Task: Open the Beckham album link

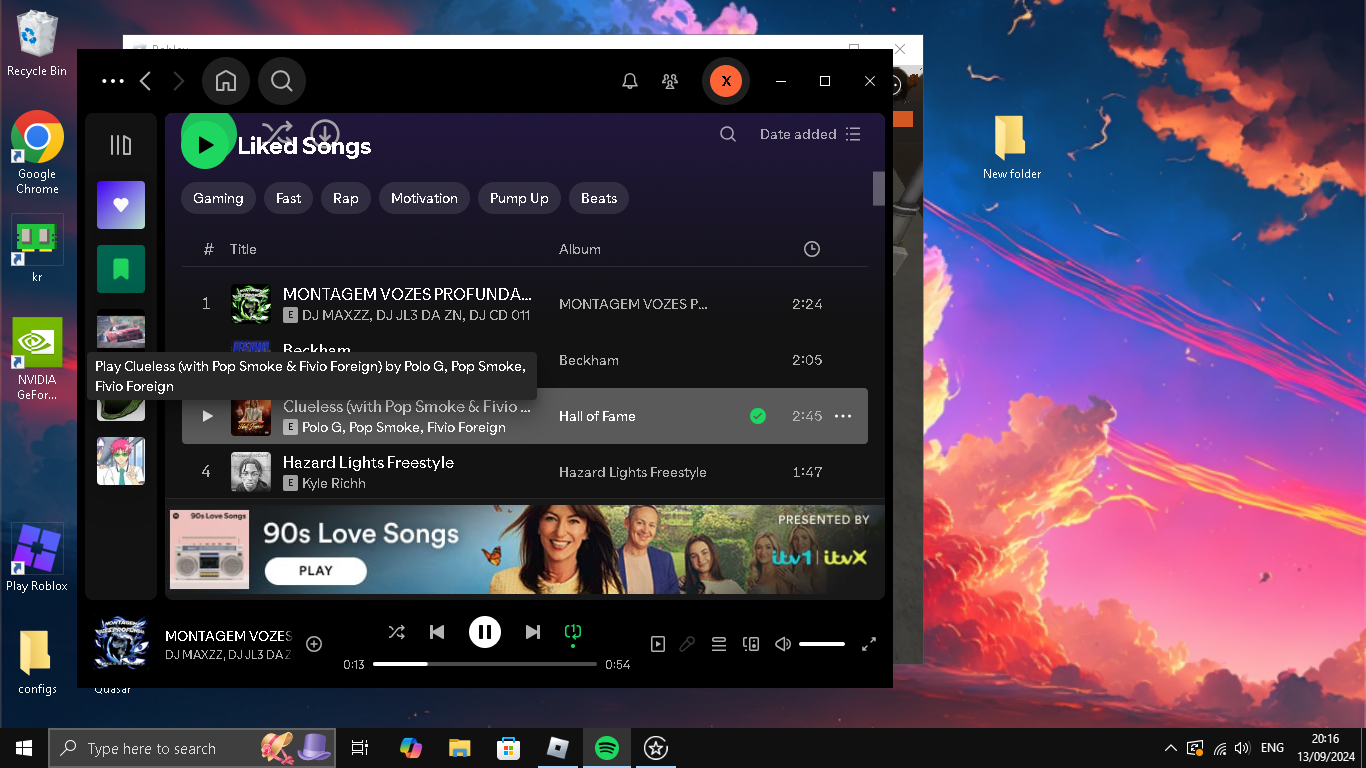Action: coord(589,360)
